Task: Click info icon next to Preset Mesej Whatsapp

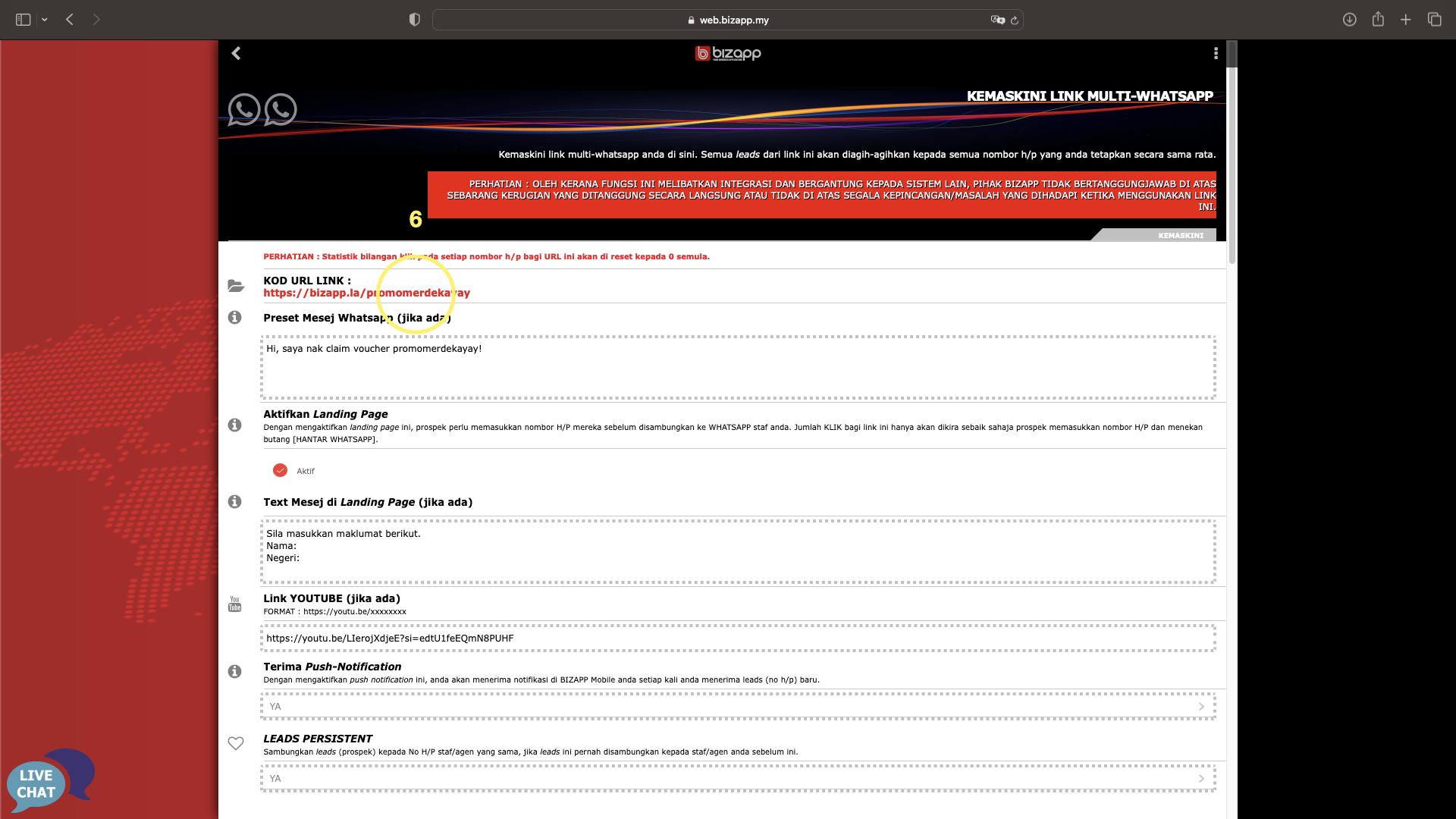Action: click(x=235, y=317)
